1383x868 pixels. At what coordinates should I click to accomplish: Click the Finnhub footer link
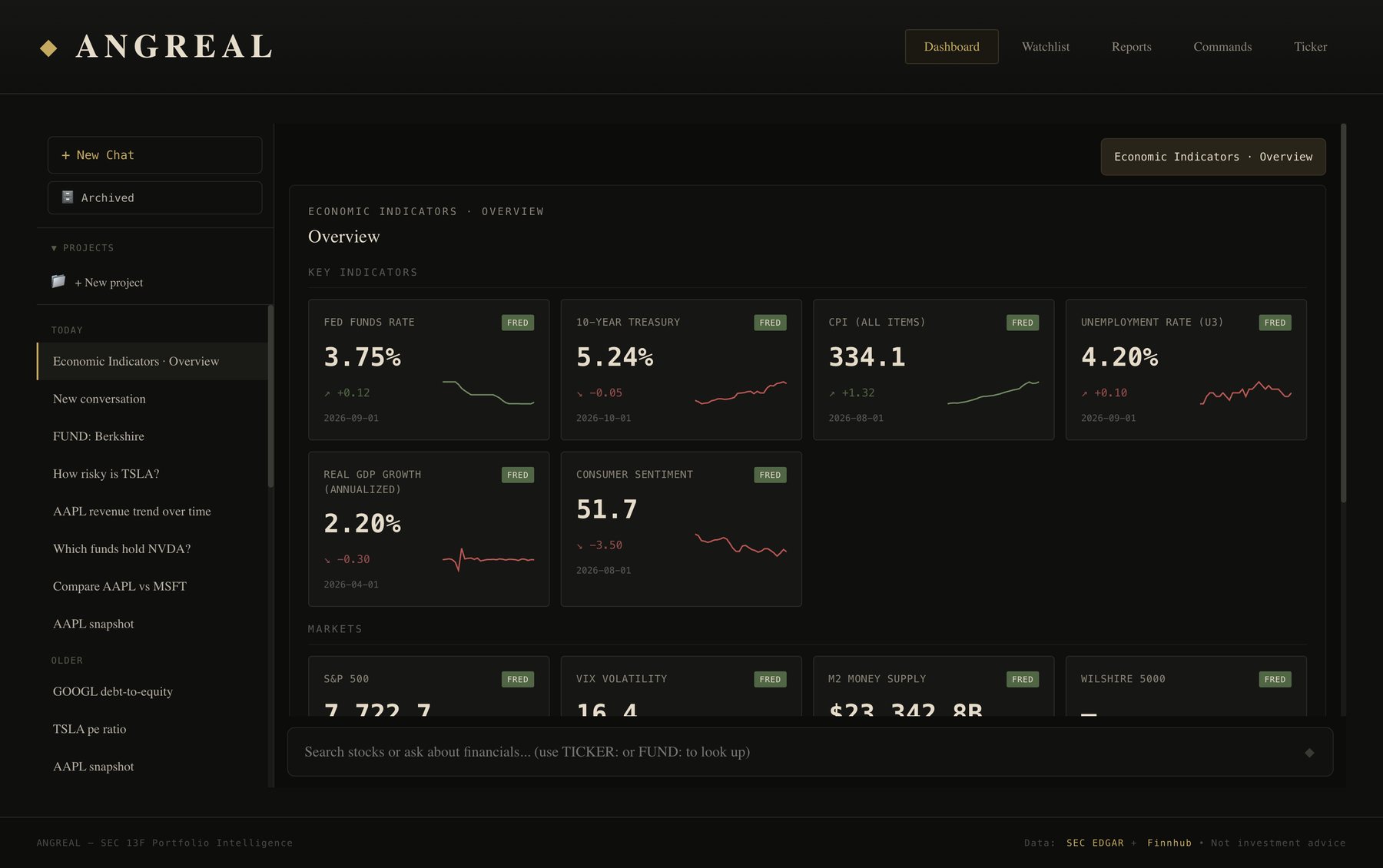1169,843
